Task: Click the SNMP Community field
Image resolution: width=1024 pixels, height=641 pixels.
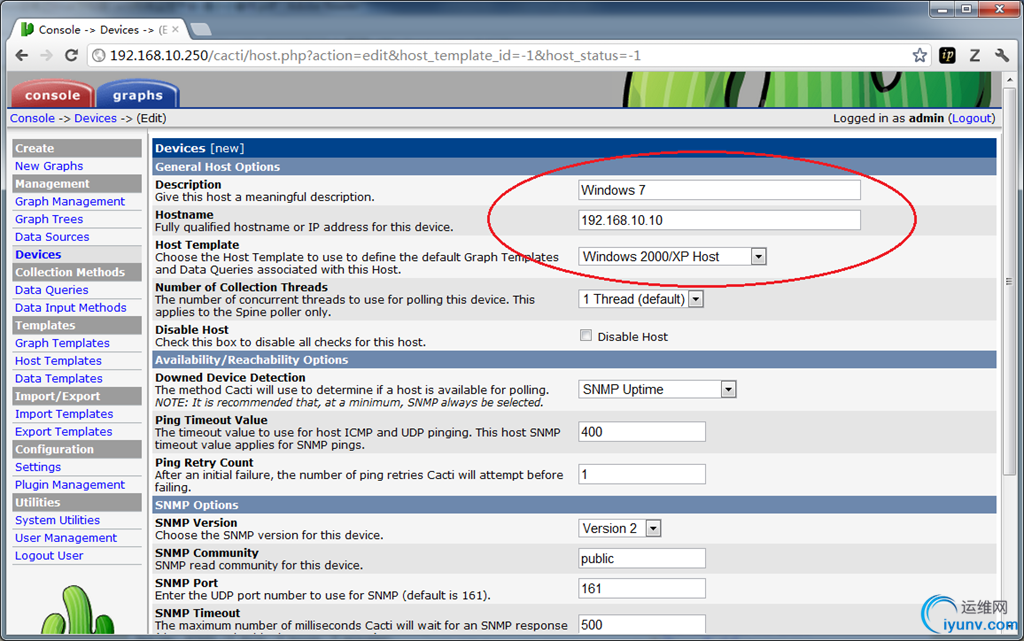Action: 641,558
